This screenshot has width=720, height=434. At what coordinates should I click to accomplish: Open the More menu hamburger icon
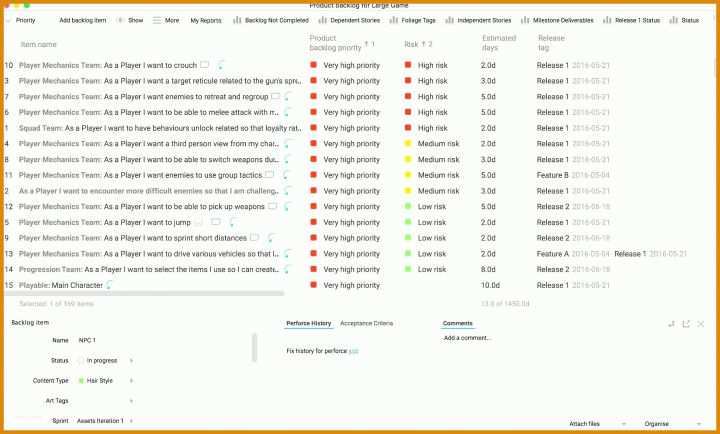pyautogui.click(x=157, y=20)
